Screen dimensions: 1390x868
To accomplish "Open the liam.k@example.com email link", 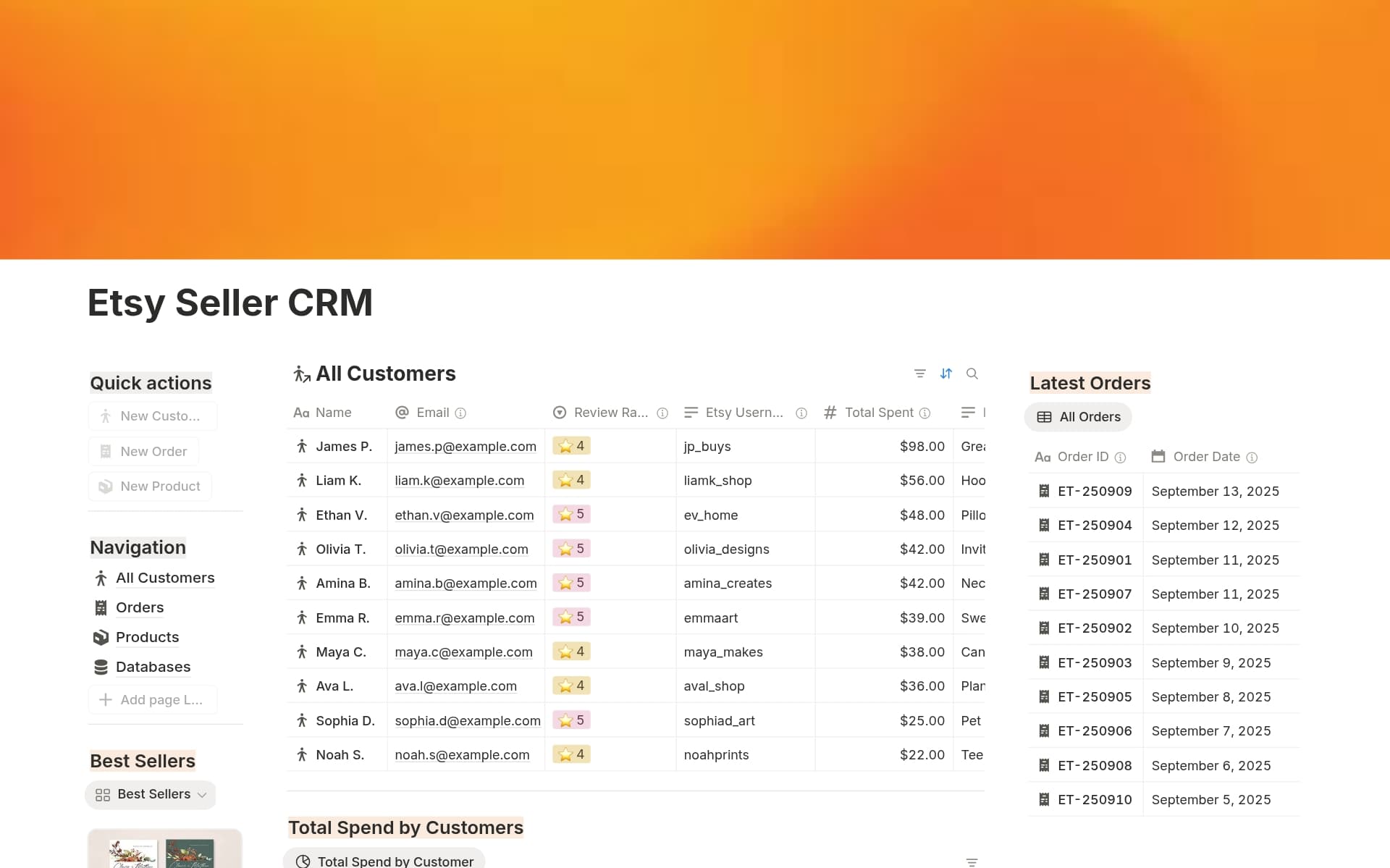I will pyautogui.click(x=459, y=480).
